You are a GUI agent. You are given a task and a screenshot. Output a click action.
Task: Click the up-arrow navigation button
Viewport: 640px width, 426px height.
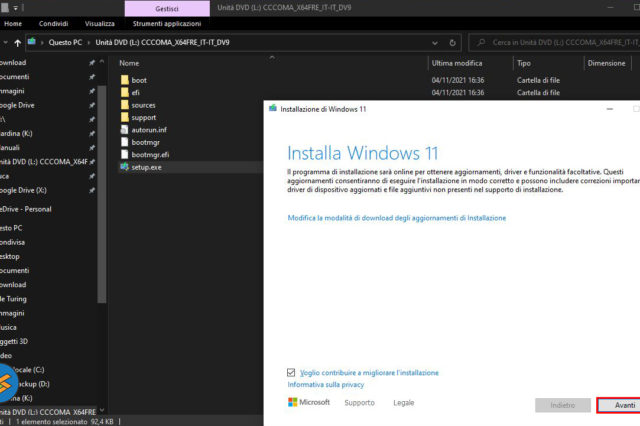tap(17, 43)
